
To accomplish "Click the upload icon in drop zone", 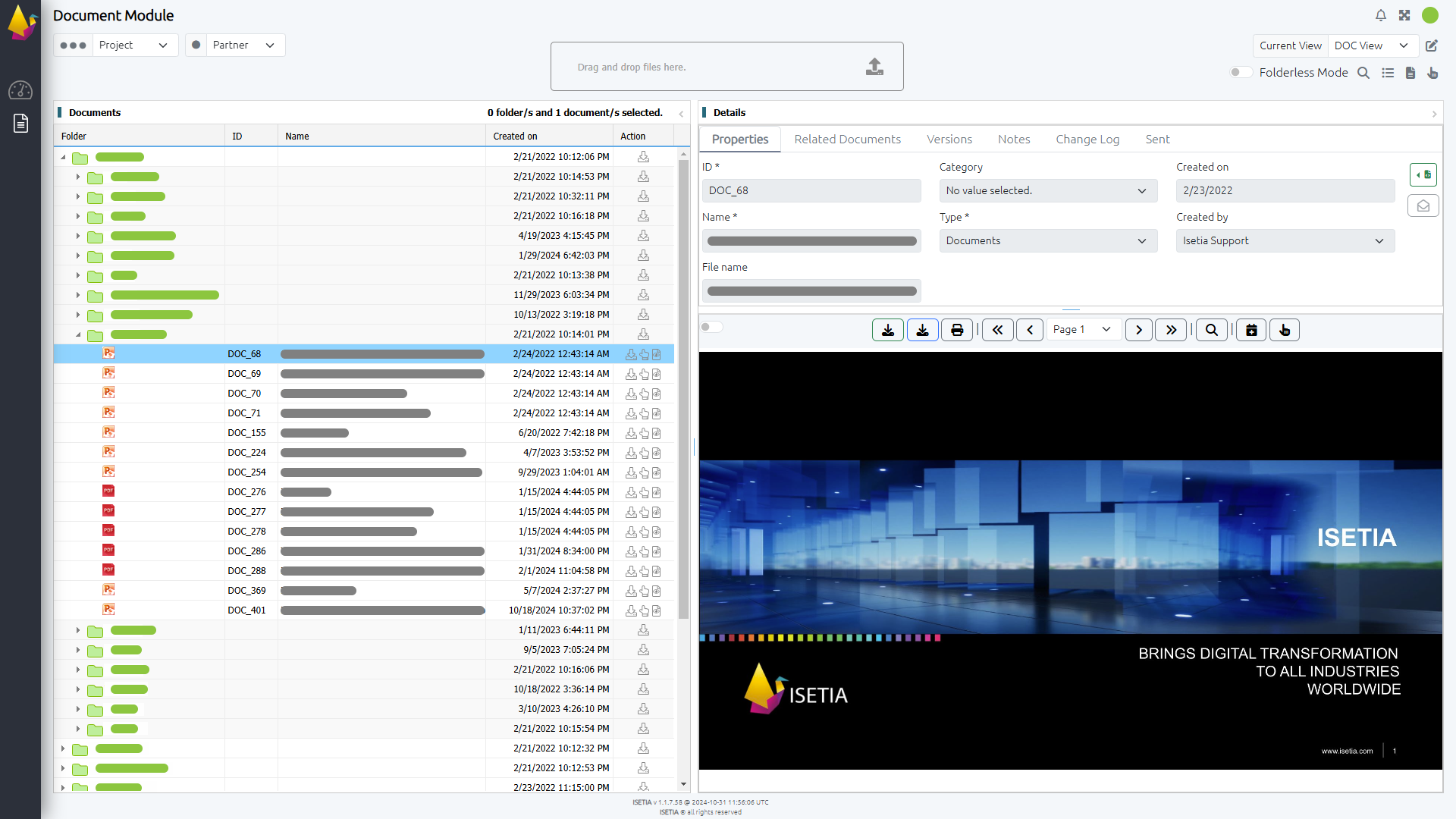I will pyautogui.click(x=874, y=67).
